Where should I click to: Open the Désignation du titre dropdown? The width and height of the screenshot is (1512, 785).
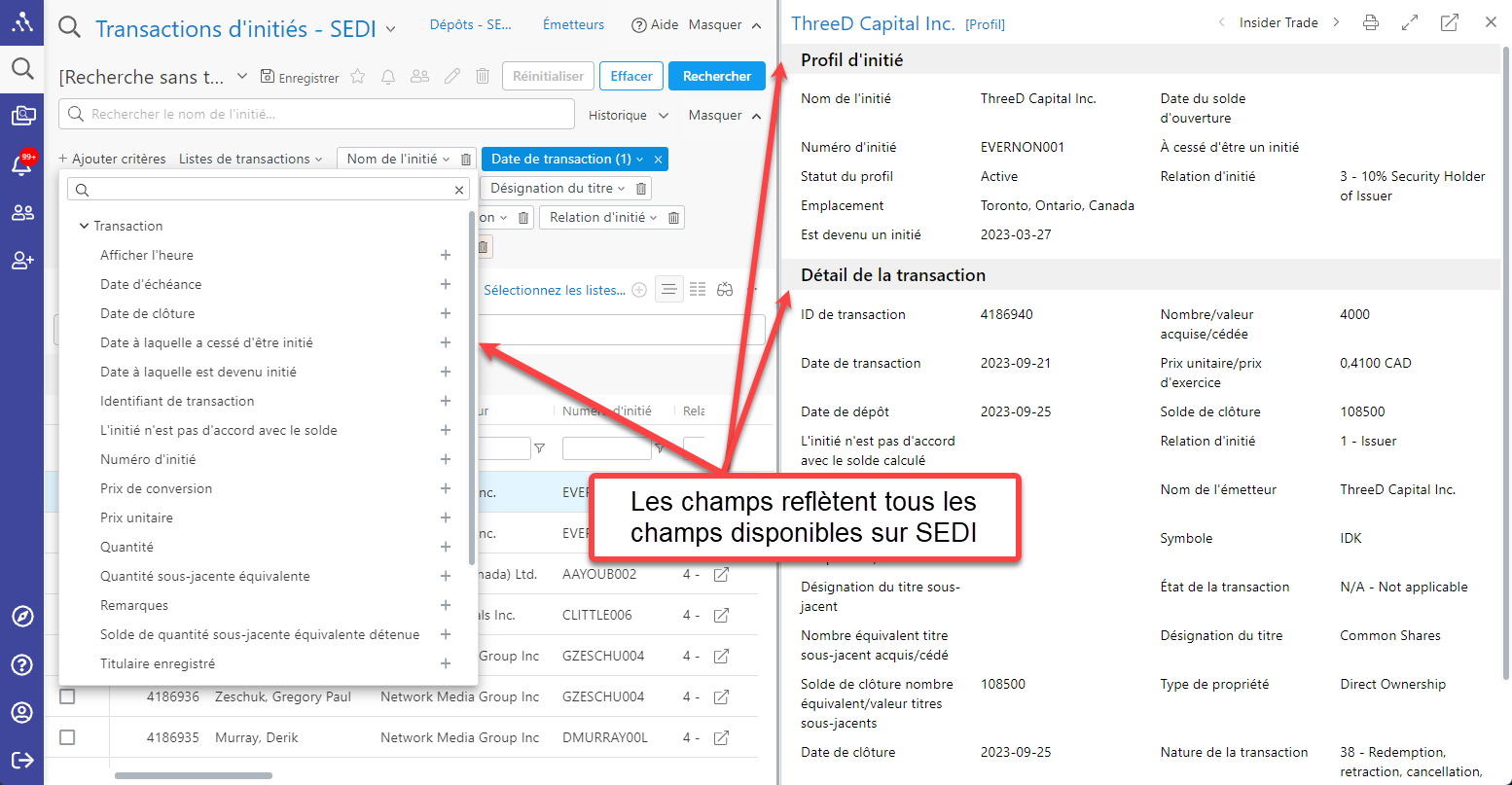[x=558, y=189]
